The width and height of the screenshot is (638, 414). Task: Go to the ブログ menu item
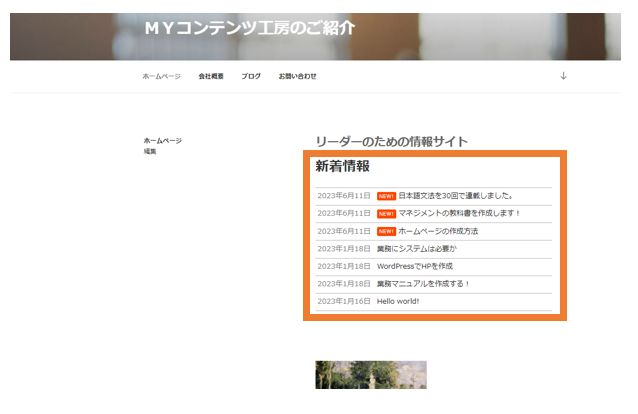click(x=251, y=76)
